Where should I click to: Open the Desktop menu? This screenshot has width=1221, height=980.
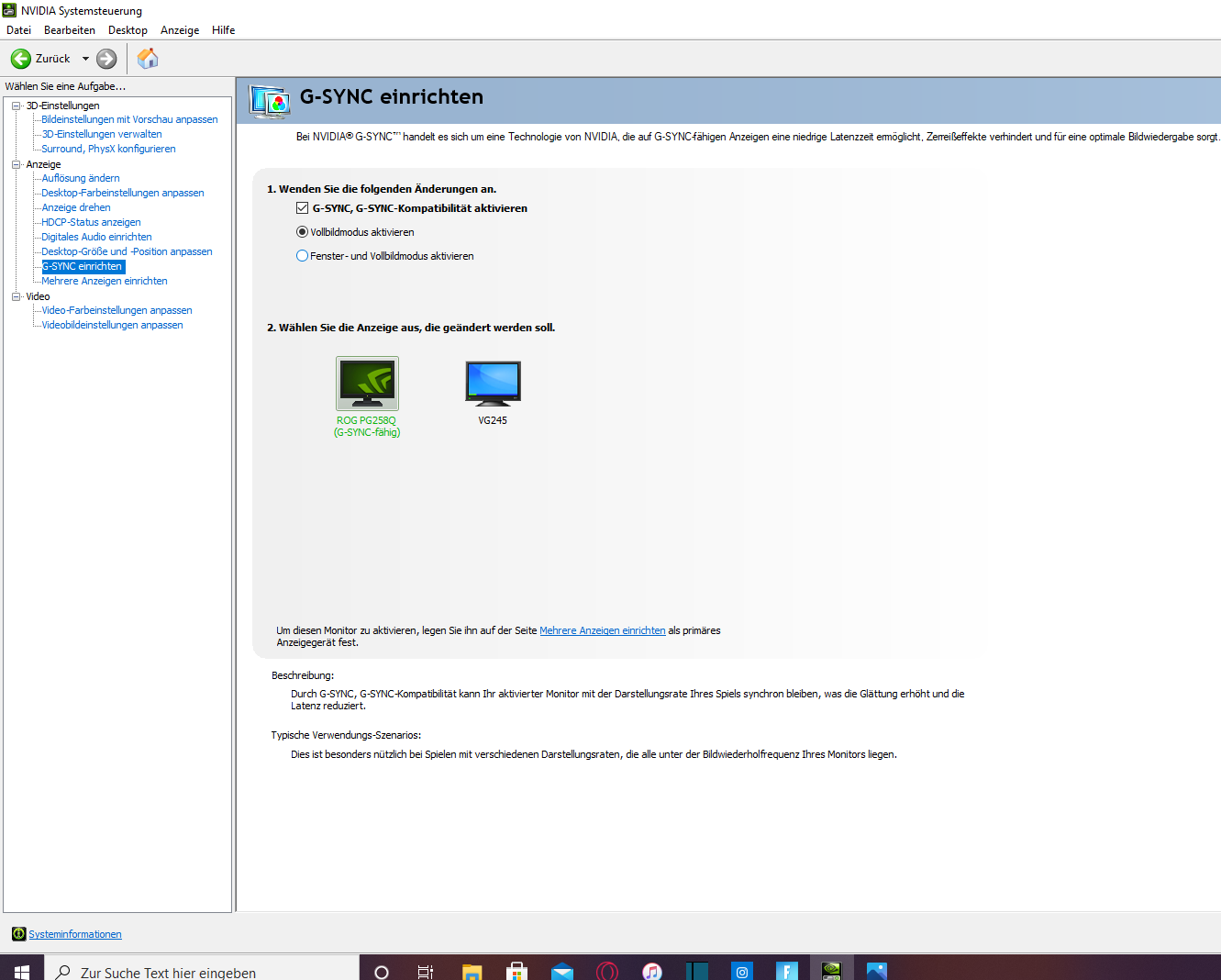[128, 30]
